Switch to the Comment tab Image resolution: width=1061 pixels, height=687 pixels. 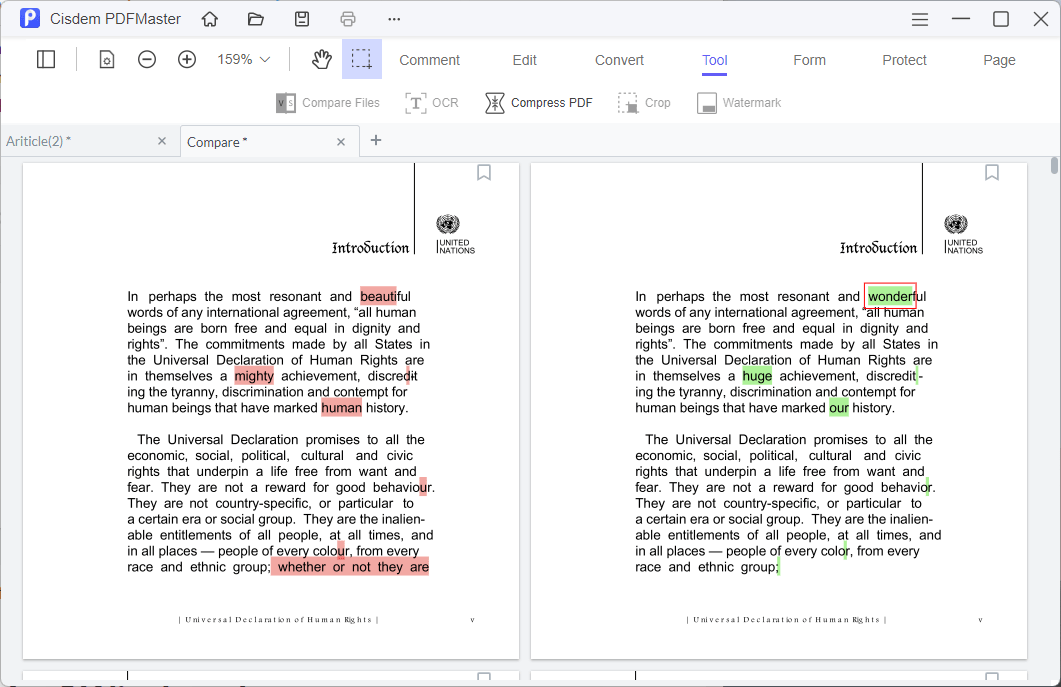429,60
